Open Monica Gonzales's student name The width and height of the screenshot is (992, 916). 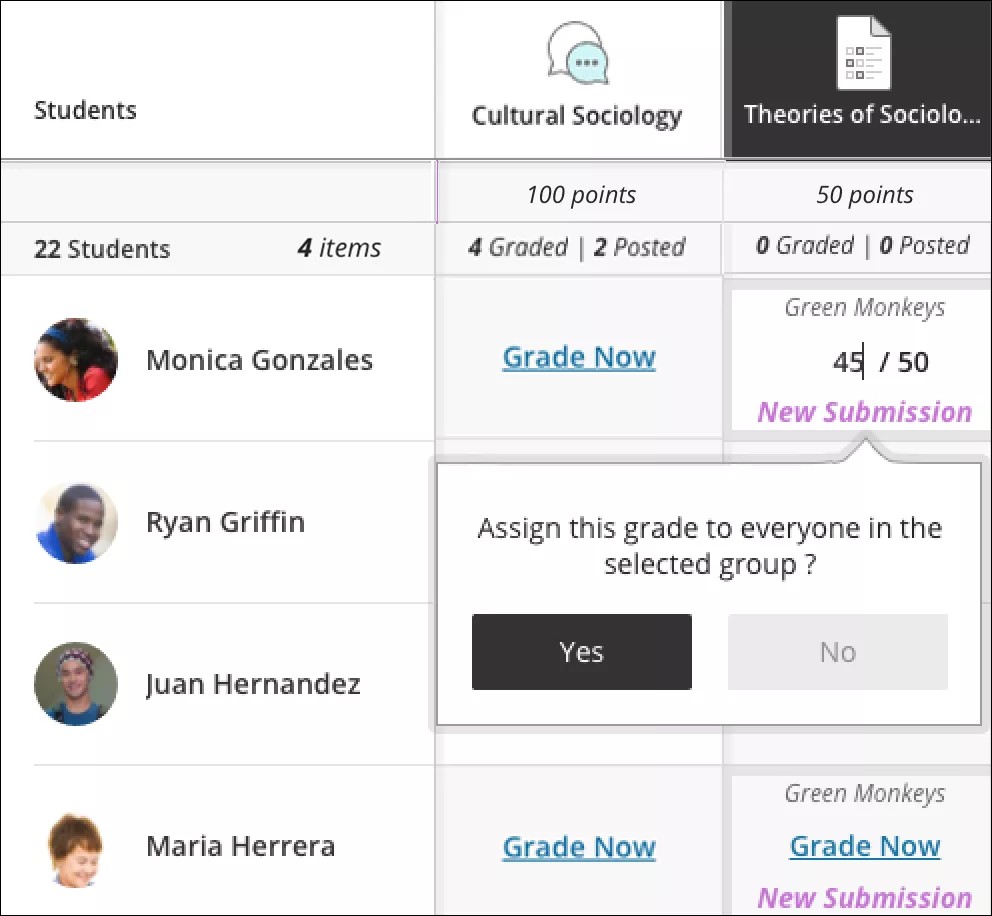pos(259,360)
